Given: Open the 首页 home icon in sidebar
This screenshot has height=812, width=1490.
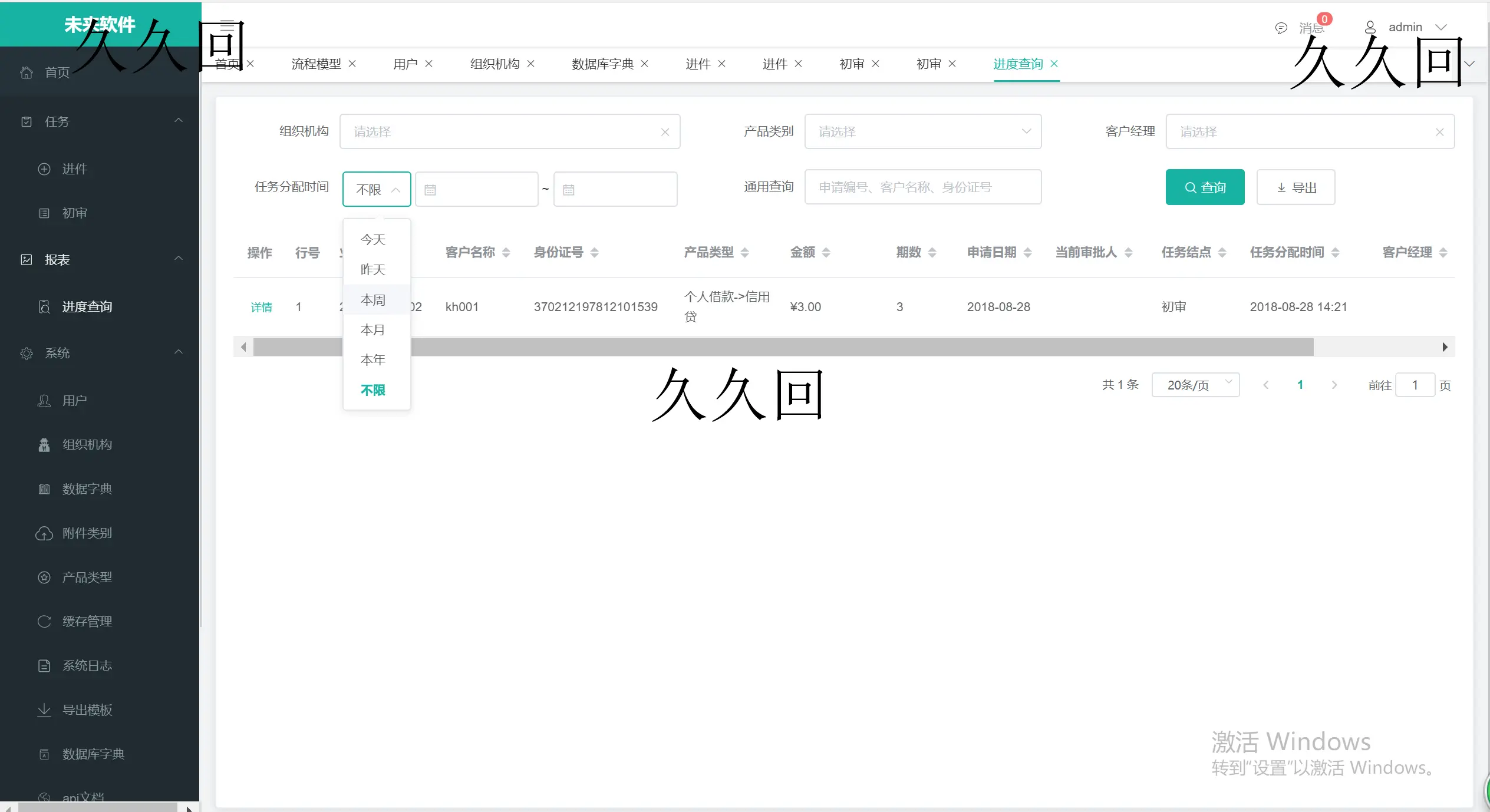Looking at the screenshot, I should (x=26, y=72).
